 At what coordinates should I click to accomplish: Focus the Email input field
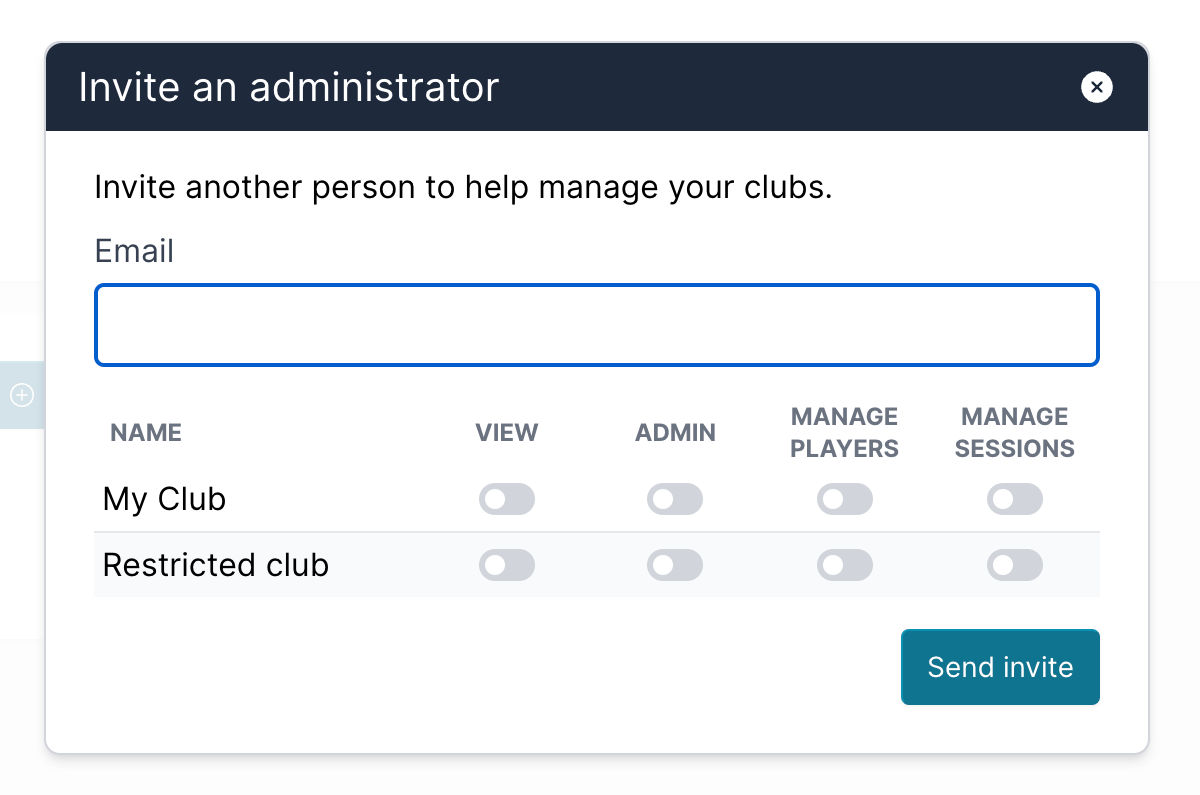(597, 325)
